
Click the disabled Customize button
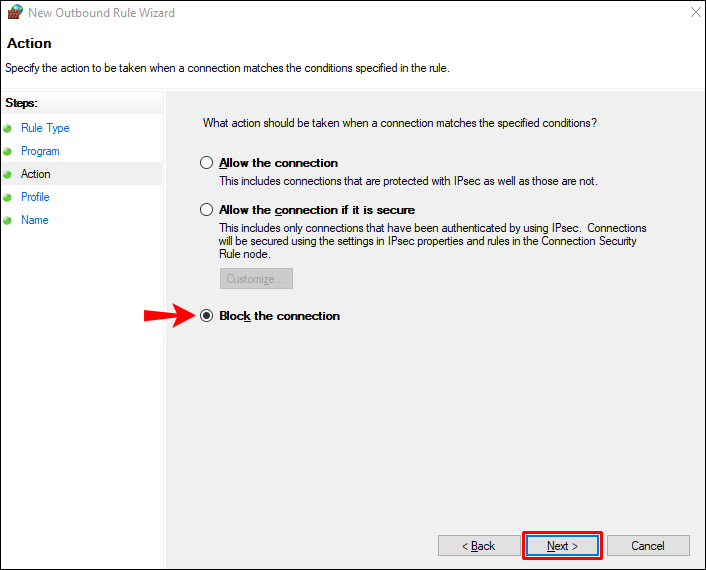[x=256, y=279]
